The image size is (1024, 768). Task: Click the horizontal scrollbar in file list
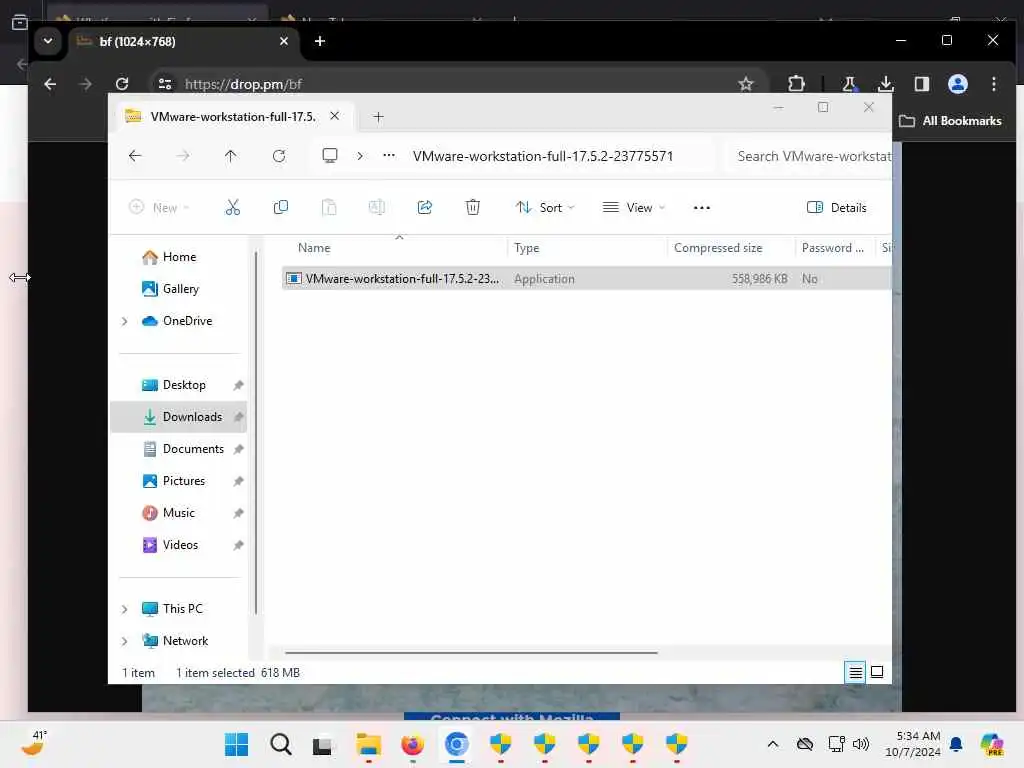(x=471, y=652)
